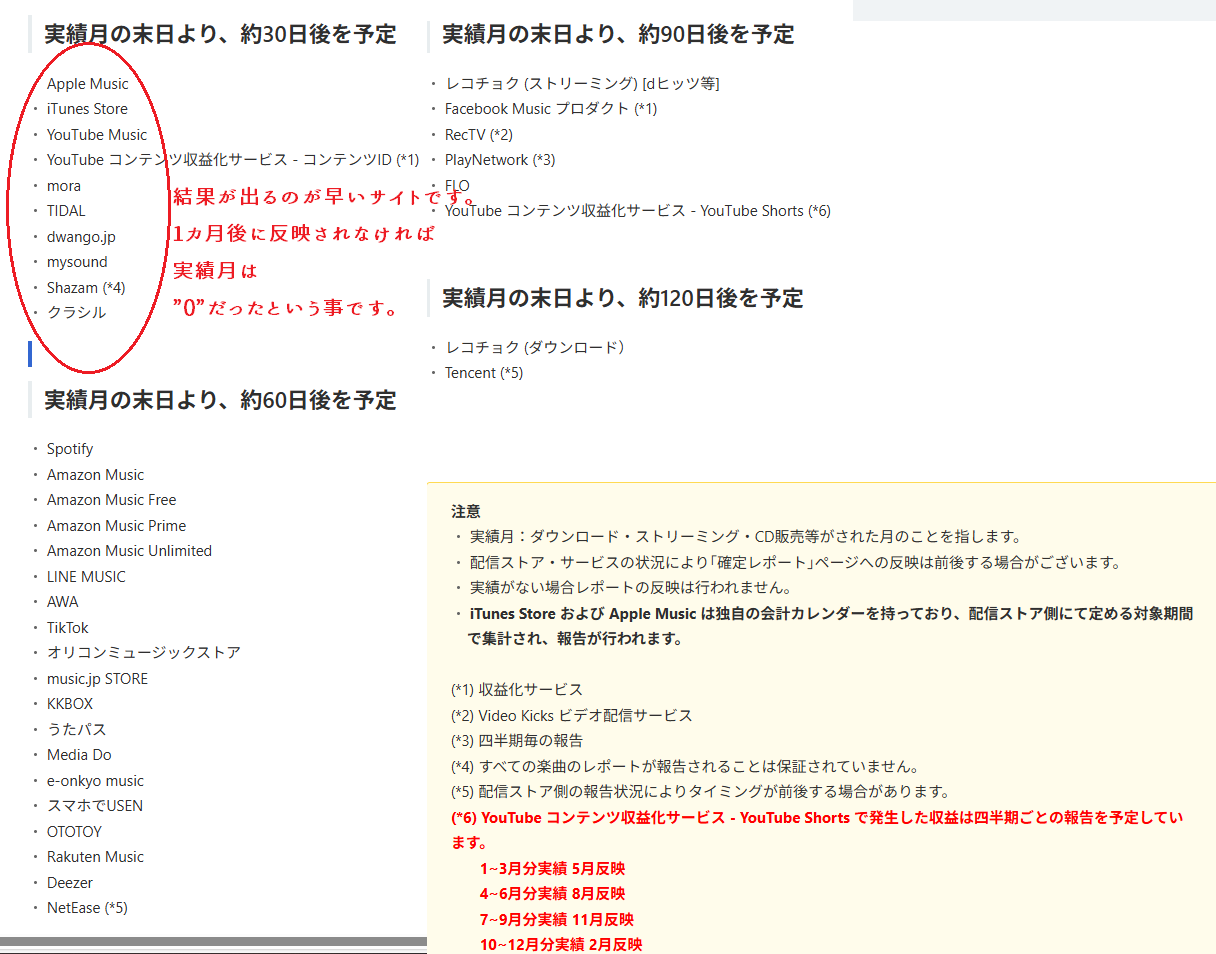Viewport: 1216px width, 954px height.
Task: Select Amazon Music Unlimited entry
Action: coord(129,551)
